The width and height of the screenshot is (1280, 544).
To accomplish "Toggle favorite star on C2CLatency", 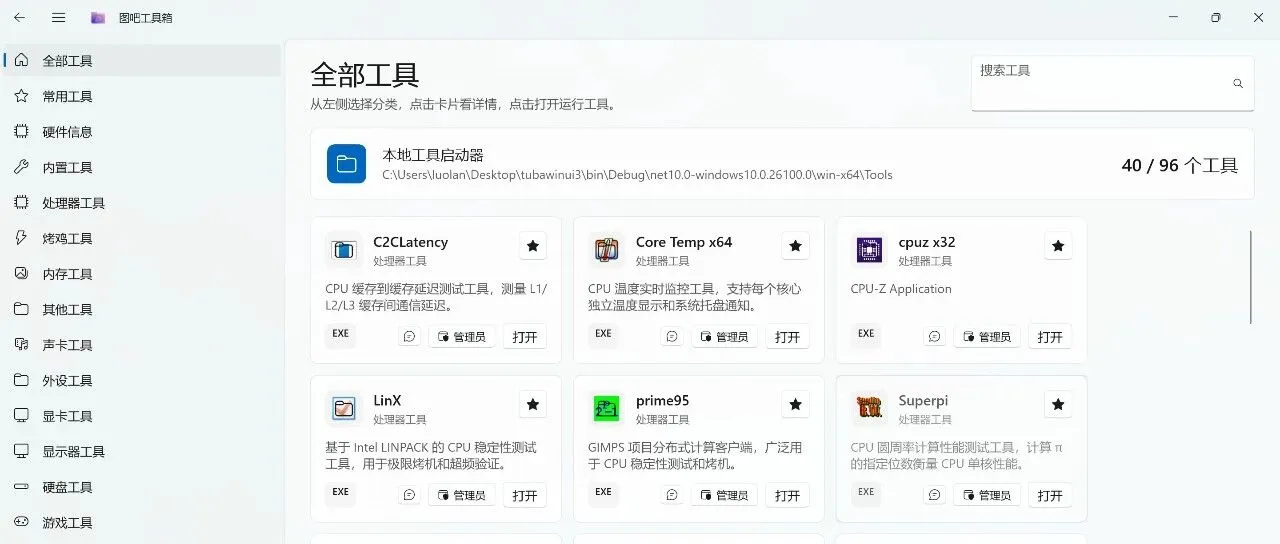I will click(x=533, y=246).
